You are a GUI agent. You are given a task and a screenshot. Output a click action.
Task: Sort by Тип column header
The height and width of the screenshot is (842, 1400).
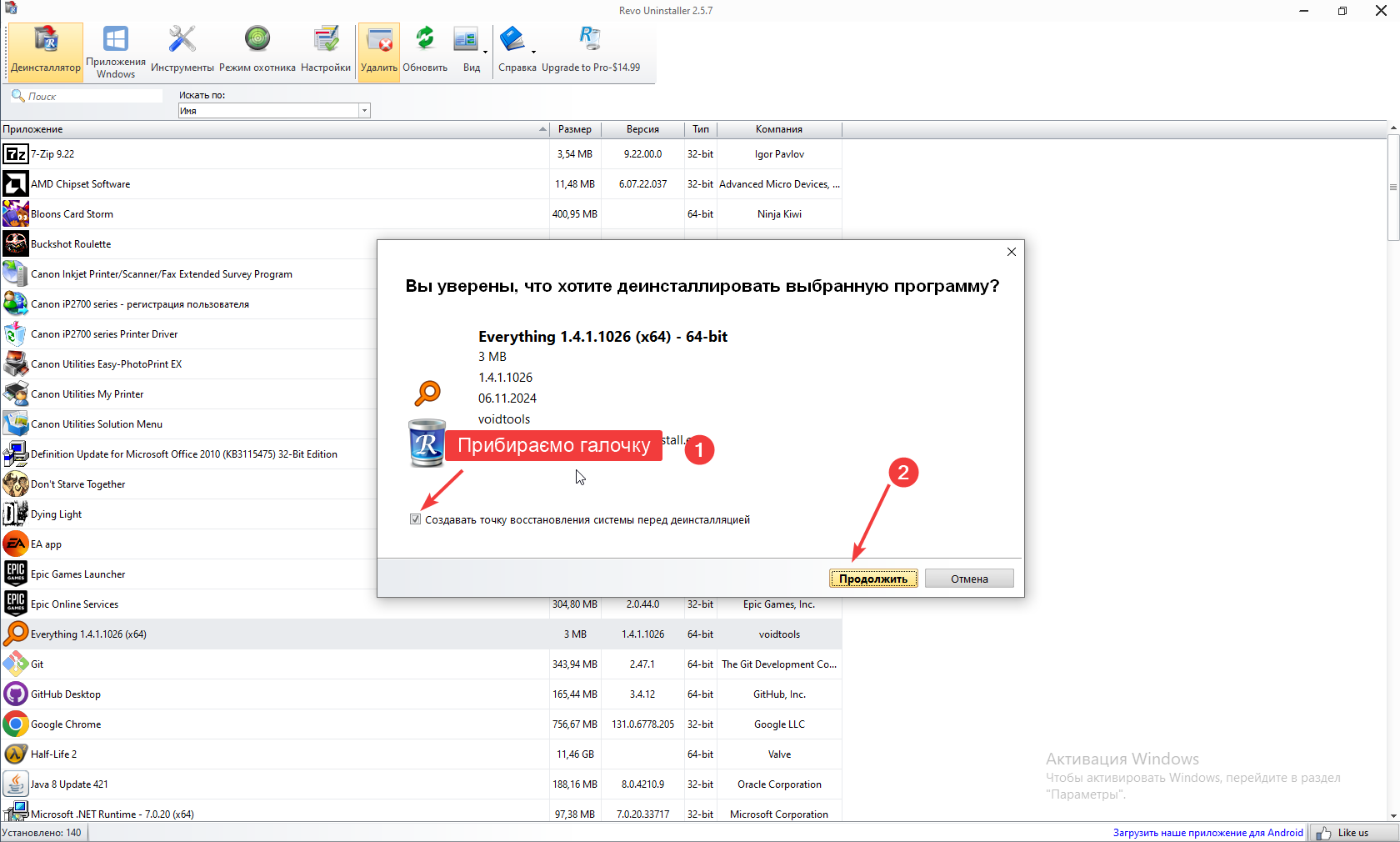pos(701,129)
